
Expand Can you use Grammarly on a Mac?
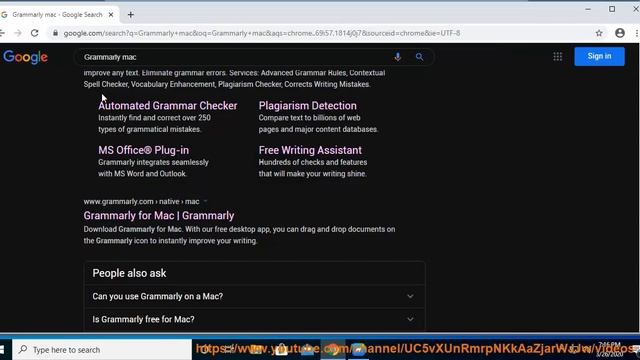pos(254,296)
